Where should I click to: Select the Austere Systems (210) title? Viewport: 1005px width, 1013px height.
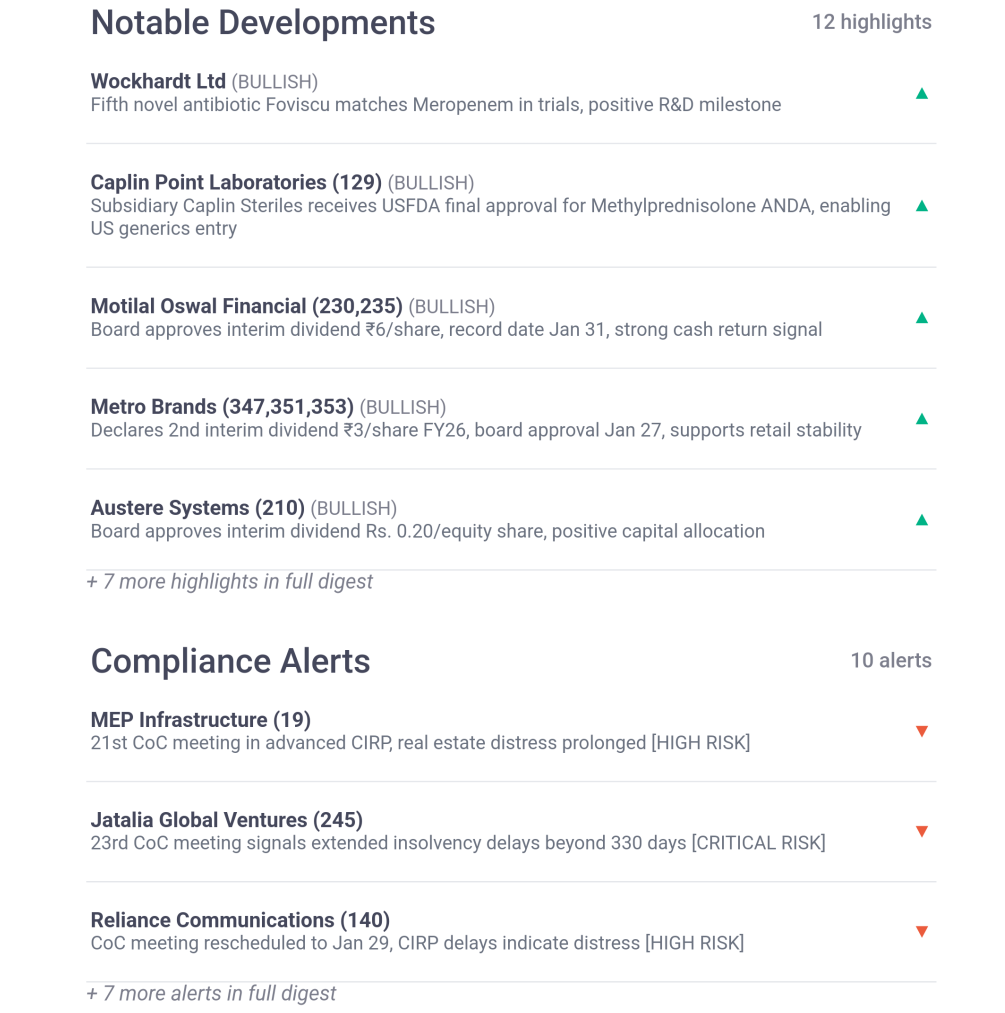click(198, 508)
